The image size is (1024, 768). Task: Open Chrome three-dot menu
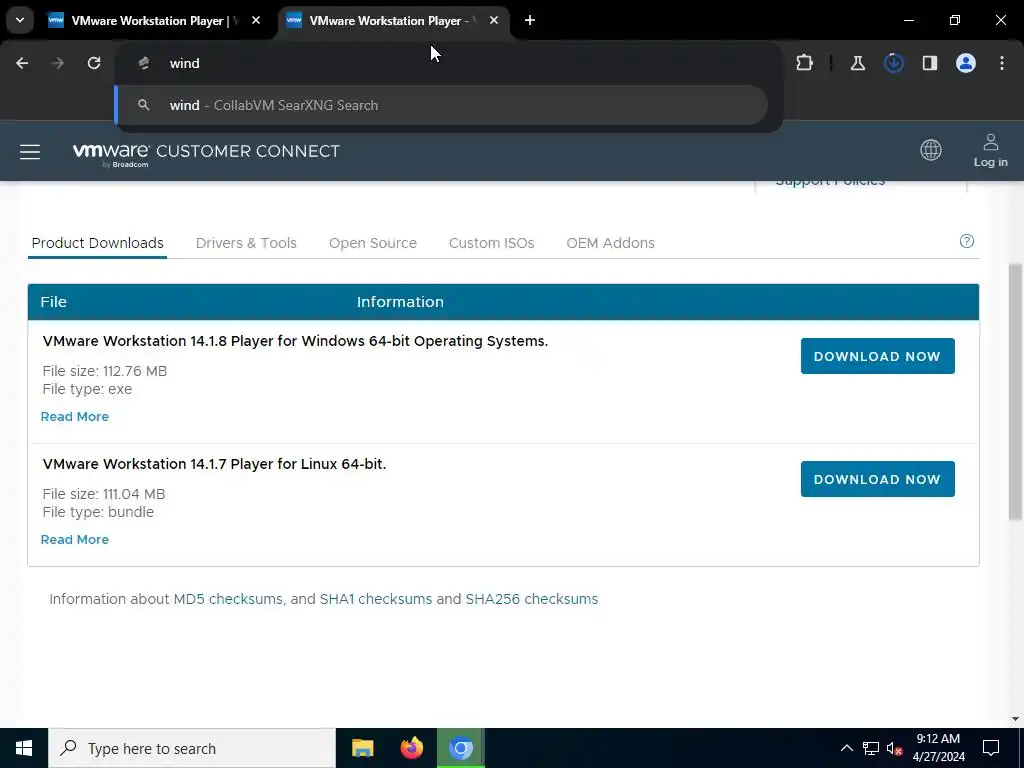click(1002, 63)
